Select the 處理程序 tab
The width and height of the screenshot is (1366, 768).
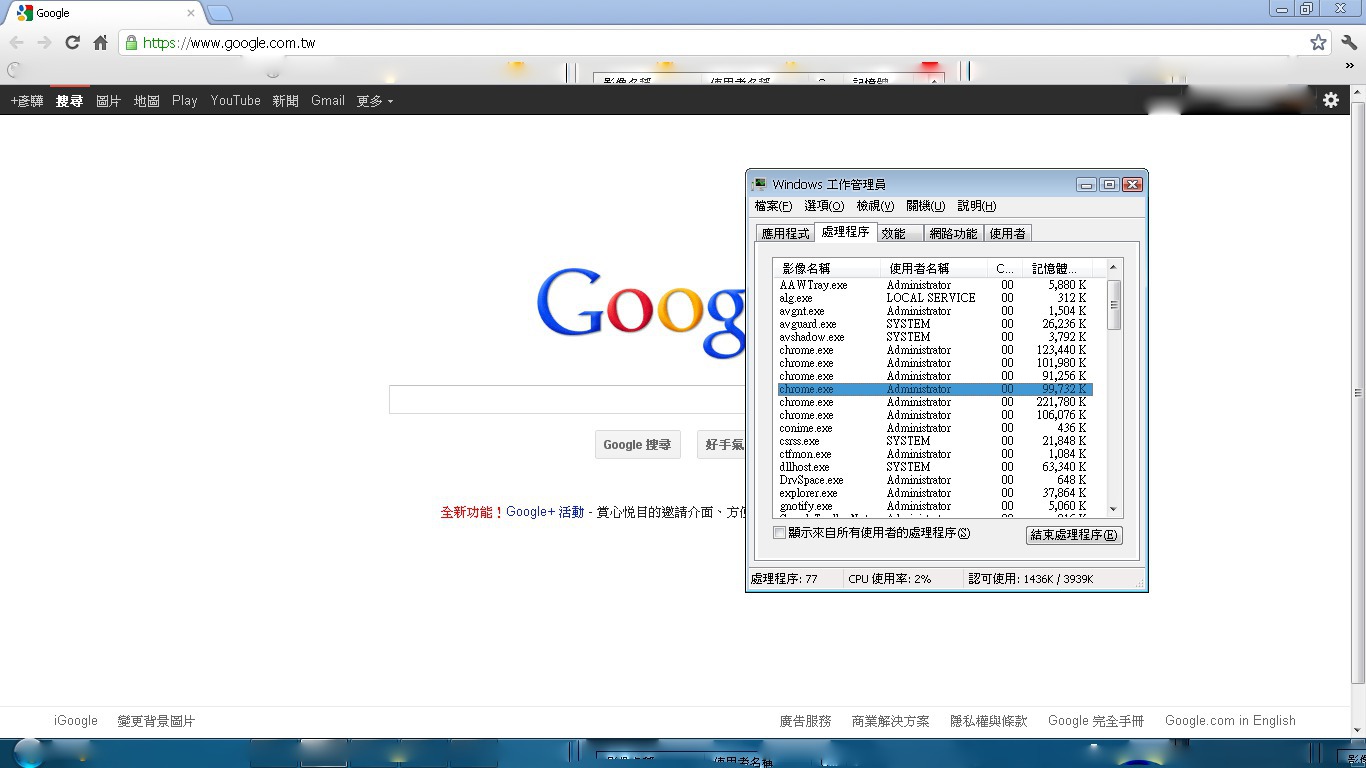tap(845, 232)
